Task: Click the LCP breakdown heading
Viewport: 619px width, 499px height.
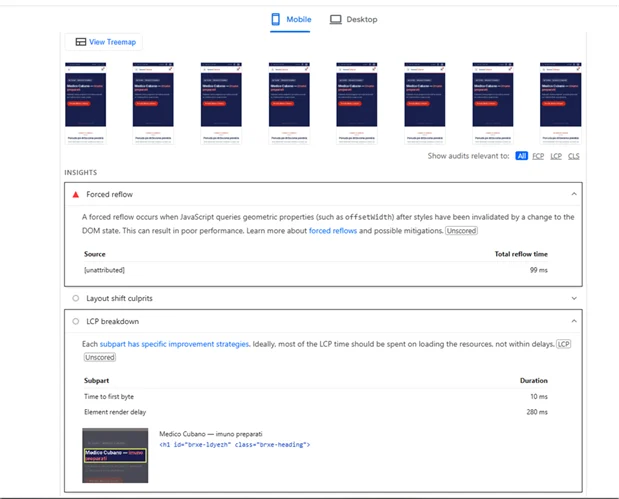Action: click(x=113, y=321)
